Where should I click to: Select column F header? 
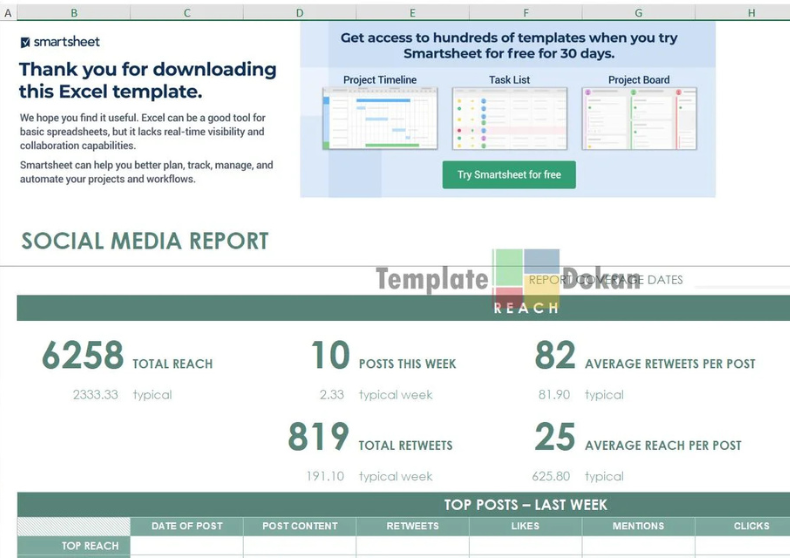pos(525,13)
